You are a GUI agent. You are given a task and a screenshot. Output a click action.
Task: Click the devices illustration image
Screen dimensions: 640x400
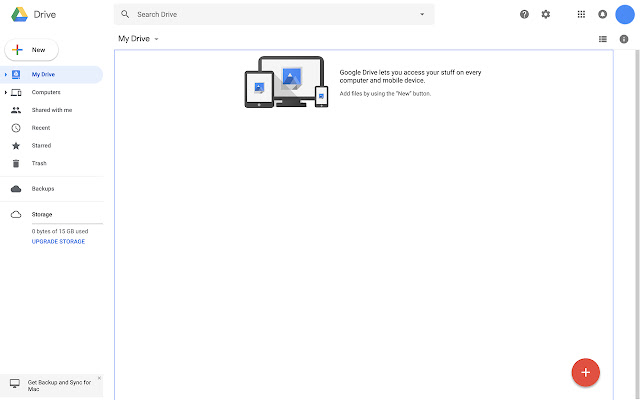[x=286, y=82]
